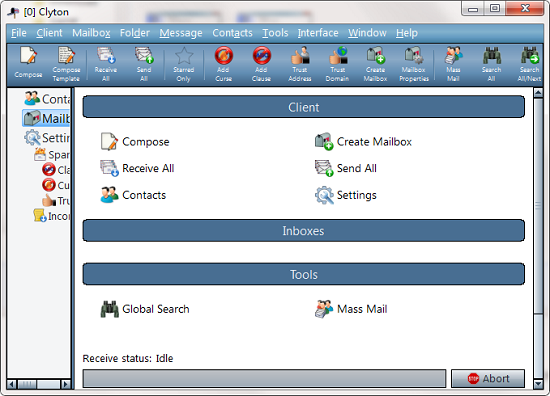Select the Contacts item in the sidebar tree

pos(47,99)
